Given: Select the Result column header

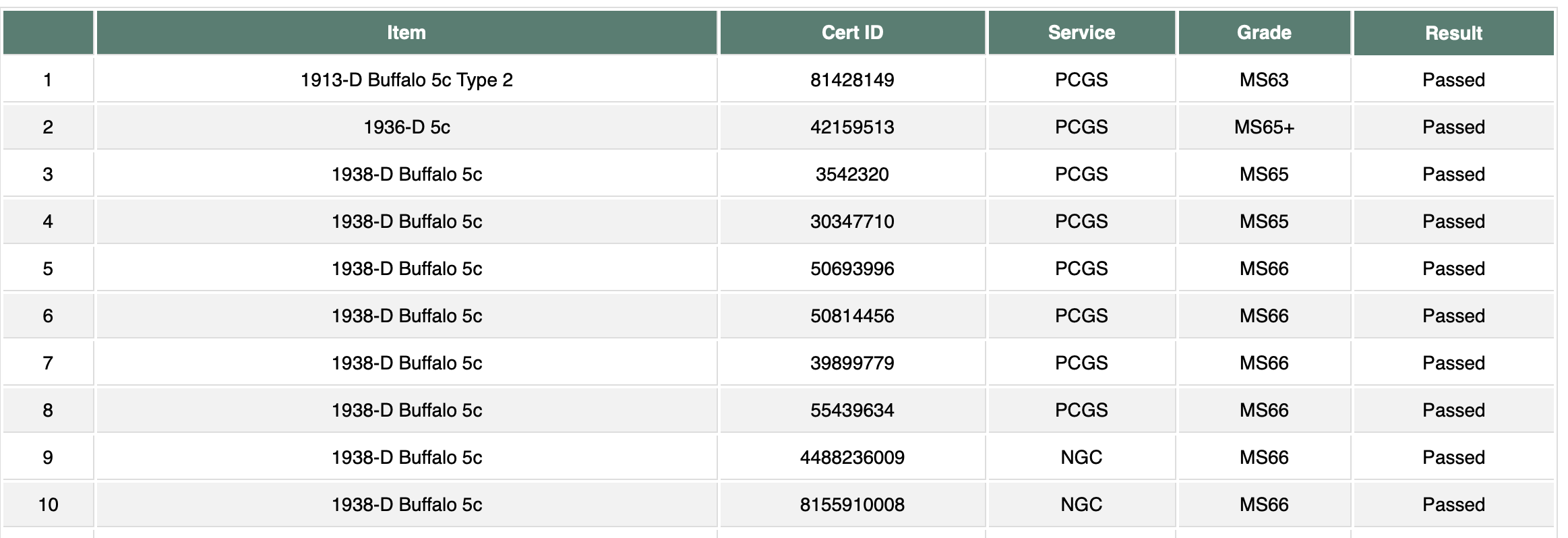Looking at the screenshot, I should 1453,32.
